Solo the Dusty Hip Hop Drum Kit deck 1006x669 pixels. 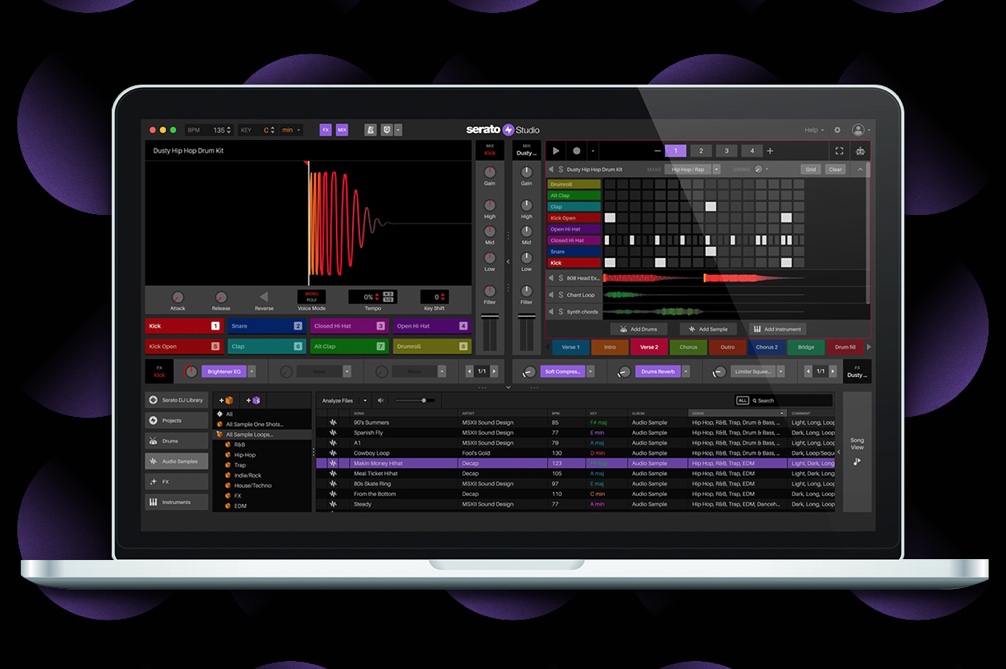pos(561,169)
